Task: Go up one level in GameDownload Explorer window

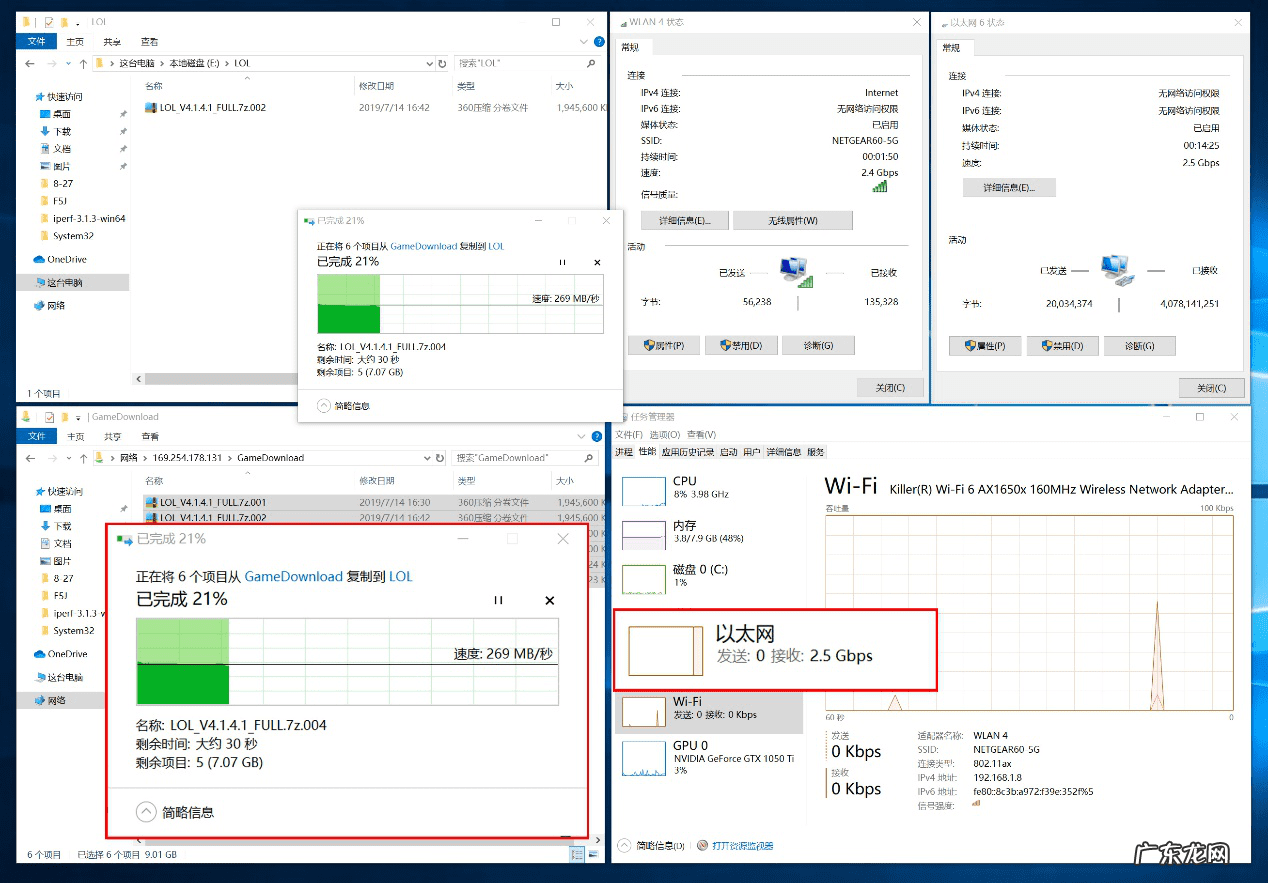Action: 82,458
